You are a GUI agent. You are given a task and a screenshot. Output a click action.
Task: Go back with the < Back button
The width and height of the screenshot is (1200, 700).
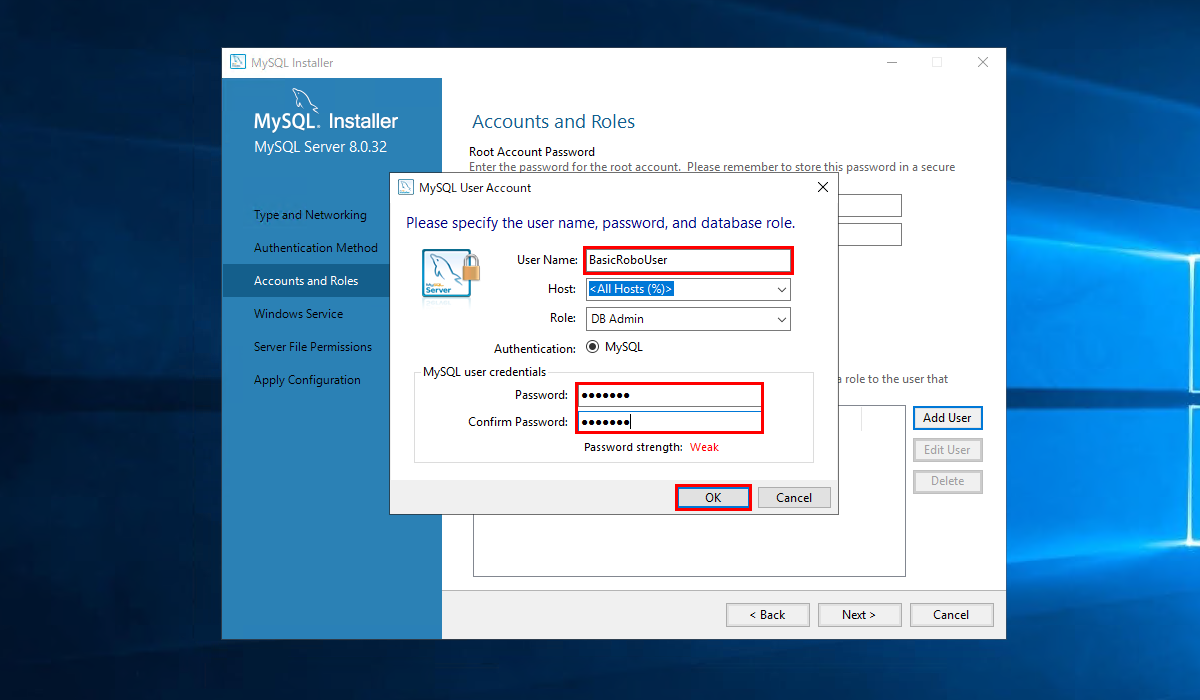(768, 615)
